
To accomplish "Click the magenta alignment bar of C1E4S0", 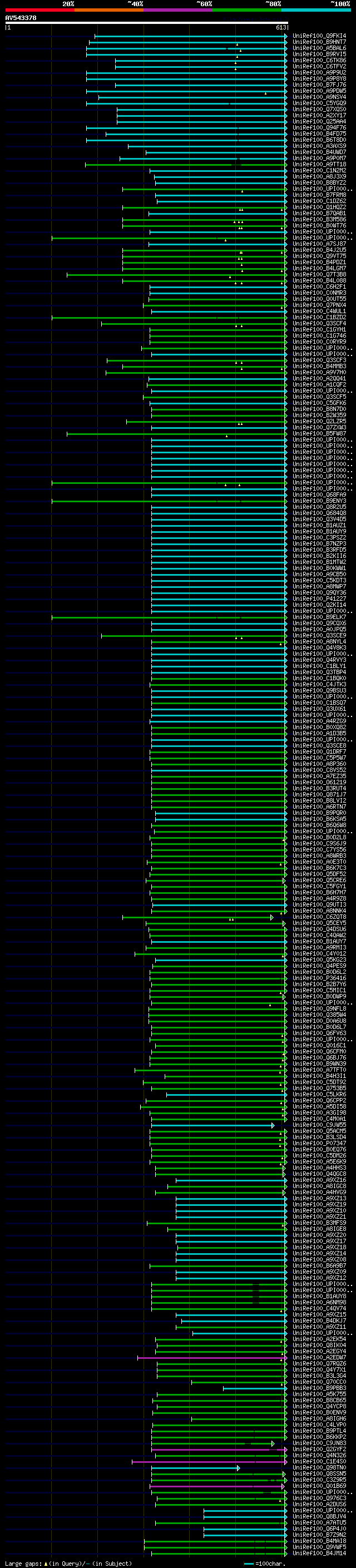I will click(x=209, y=1461).
